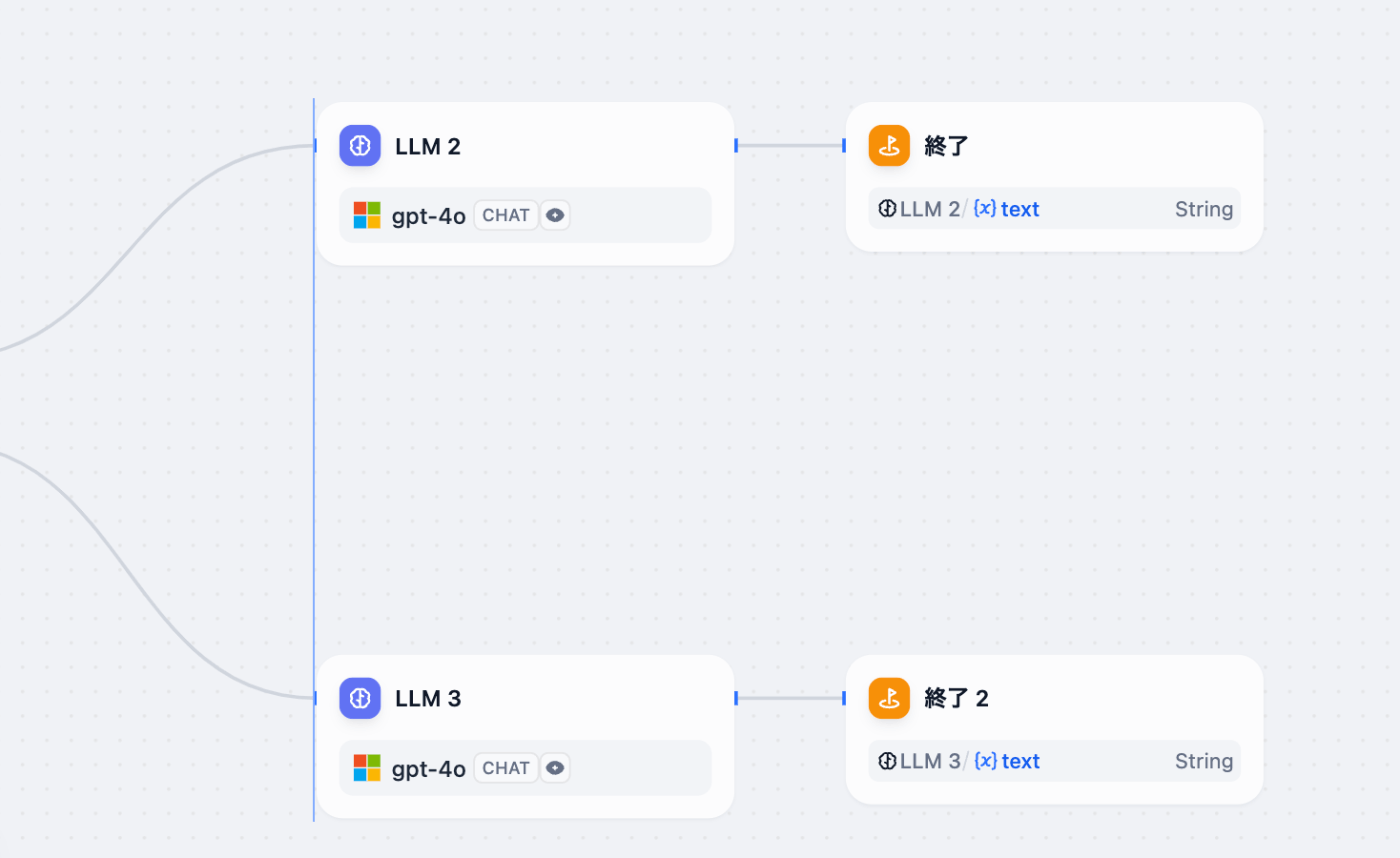
Task: Click the Microsoft logo in LLM 3
Action: 367,768
